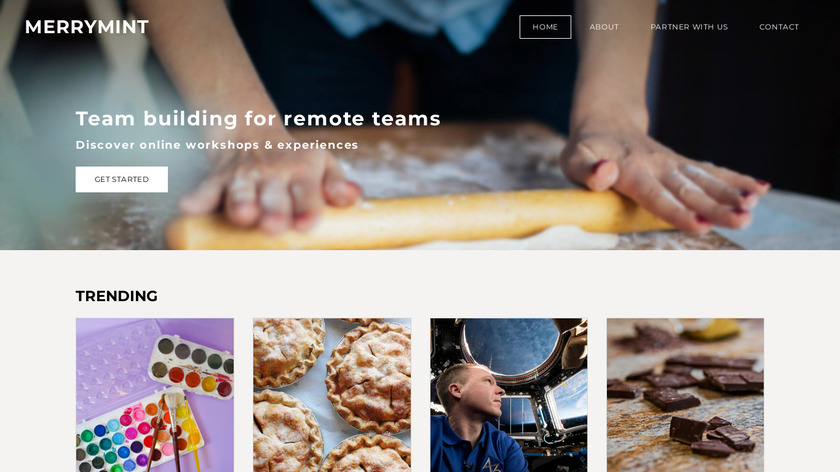Click the astronaut's blue shirt
This screenshot has height=472, width=840.
pyautogui.click(x=477, y=445)
